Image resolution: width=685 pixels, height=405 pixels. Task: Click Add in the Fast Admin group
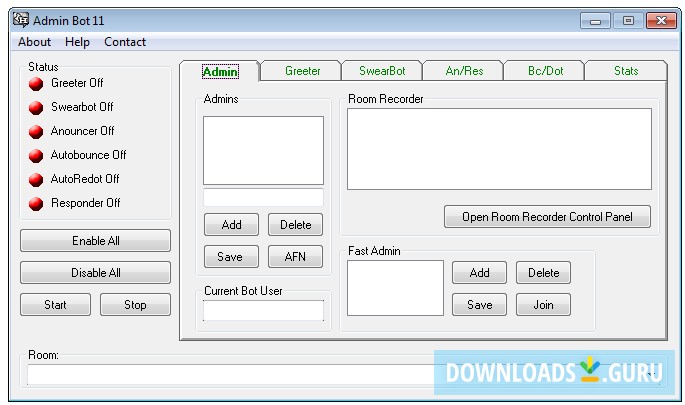pyautogui.click(x=479, y=273)
